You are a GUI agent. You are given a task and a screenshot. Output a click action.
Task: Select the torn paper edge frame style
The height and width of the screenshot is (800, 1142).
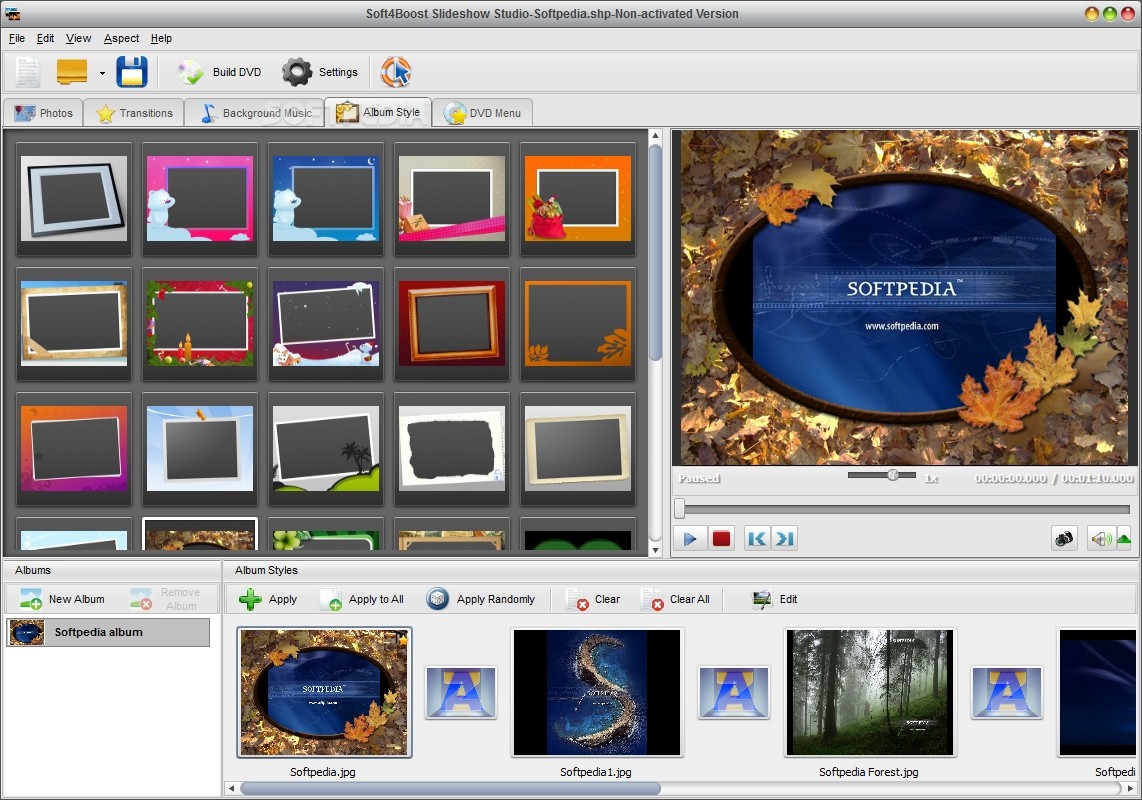point(452,449)
